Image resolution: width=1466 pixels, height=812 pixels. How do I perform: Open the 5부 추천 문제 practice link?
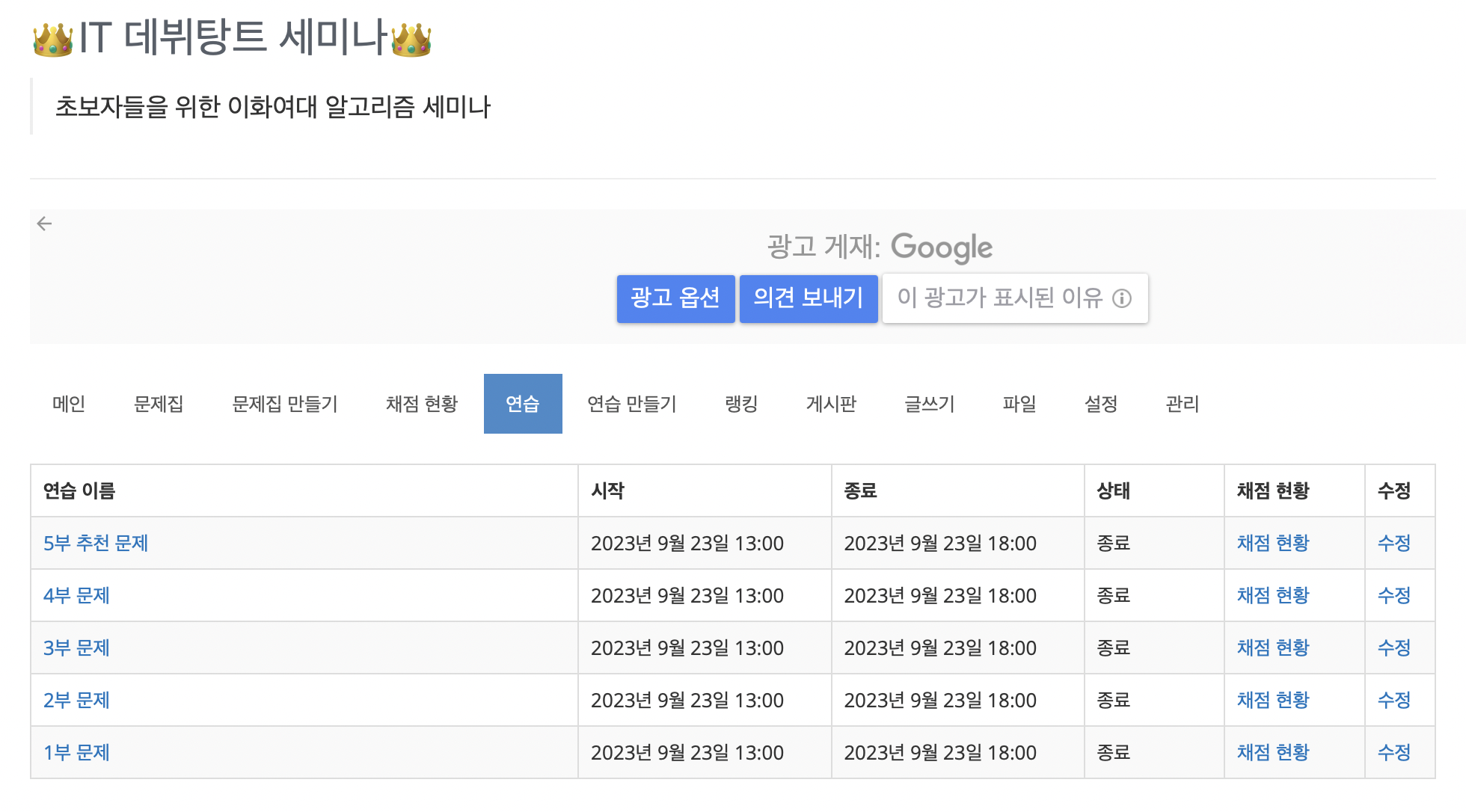[x=96, y=543]
